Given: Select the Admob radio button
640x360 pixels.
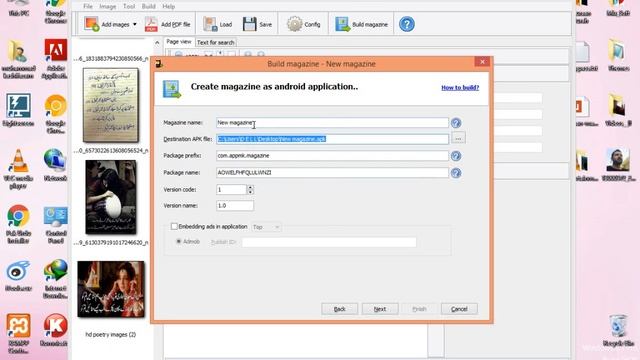Looking at the screenshot, I should (178, 242).
